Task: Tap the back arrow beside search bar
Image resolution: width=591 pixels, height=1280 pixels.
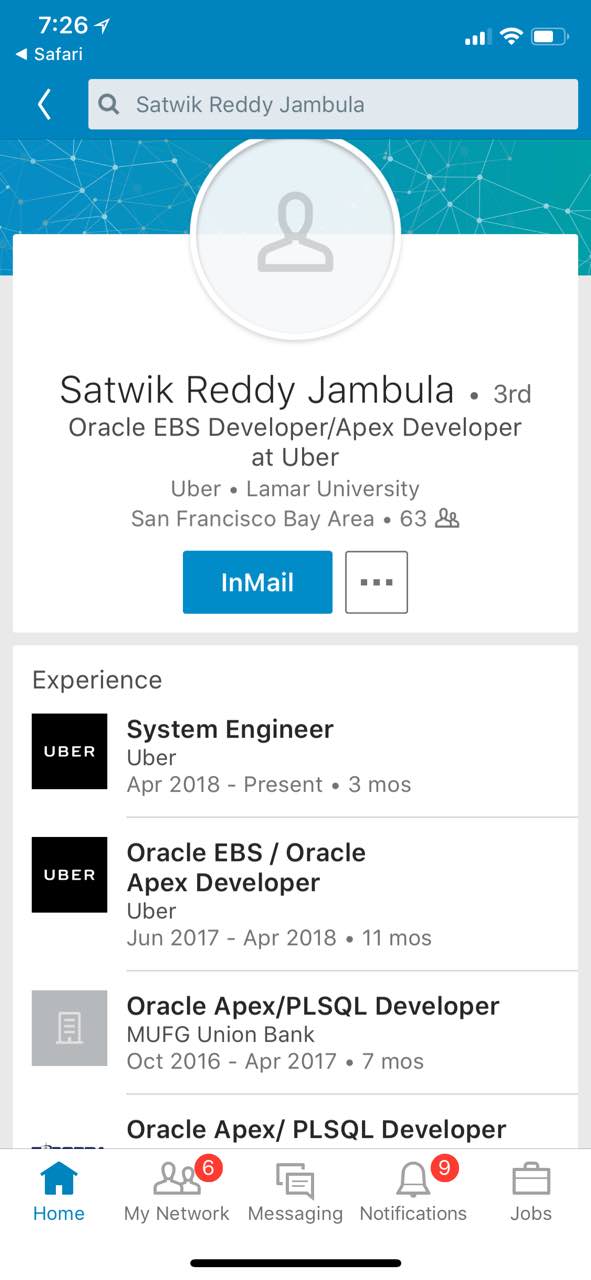Action: coord(44,104)
